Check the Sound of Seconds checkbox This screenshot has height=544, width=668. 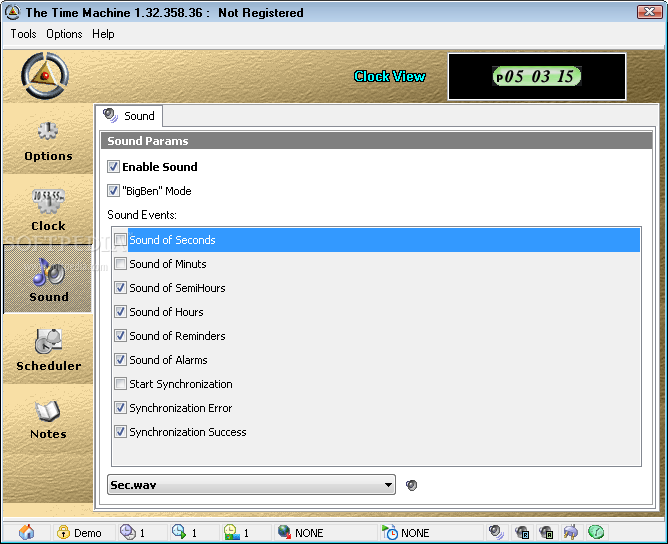(x=121, y=239)
